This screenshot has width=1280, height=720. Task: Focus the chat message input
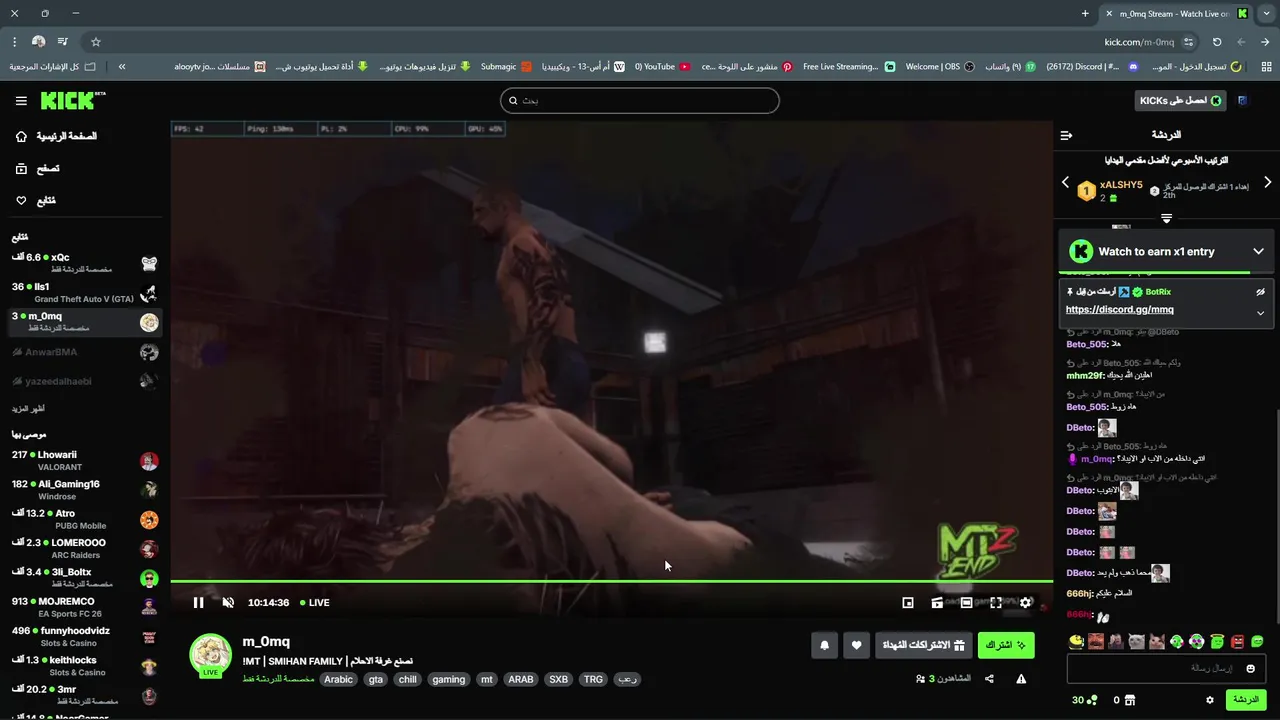1166,668
